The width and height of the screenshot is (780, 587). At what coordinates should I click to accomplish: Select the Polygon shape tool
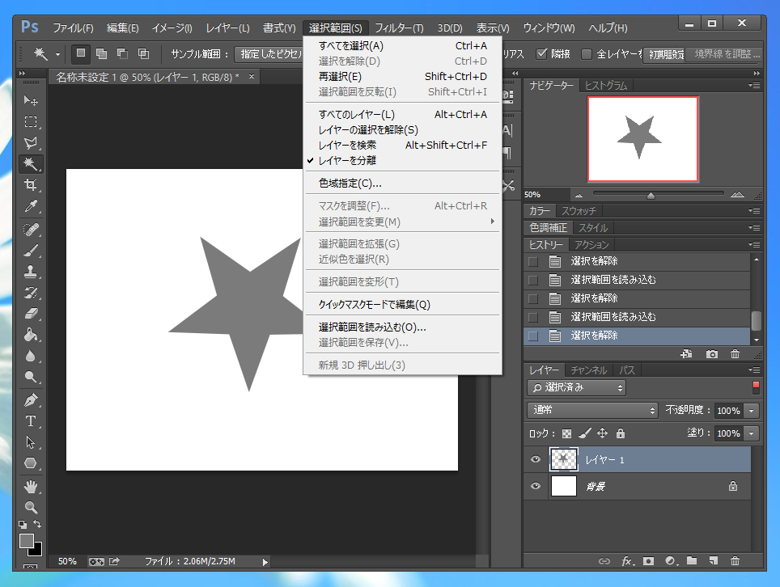[x=30, y=463]
